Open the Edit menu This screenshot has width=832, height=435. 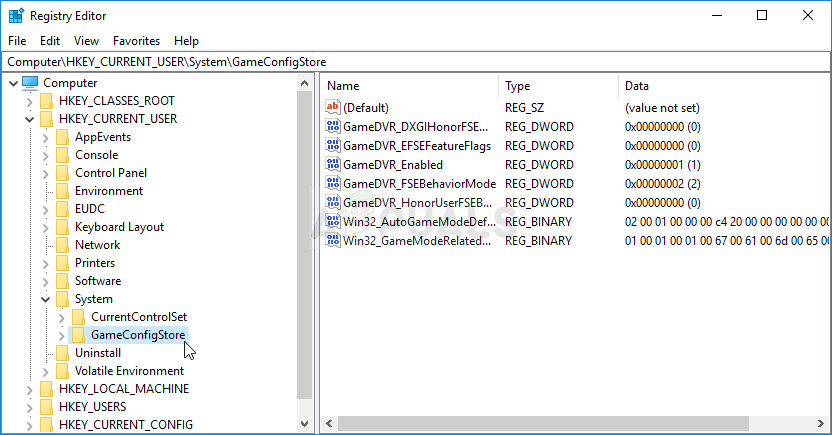click(50, 41)
